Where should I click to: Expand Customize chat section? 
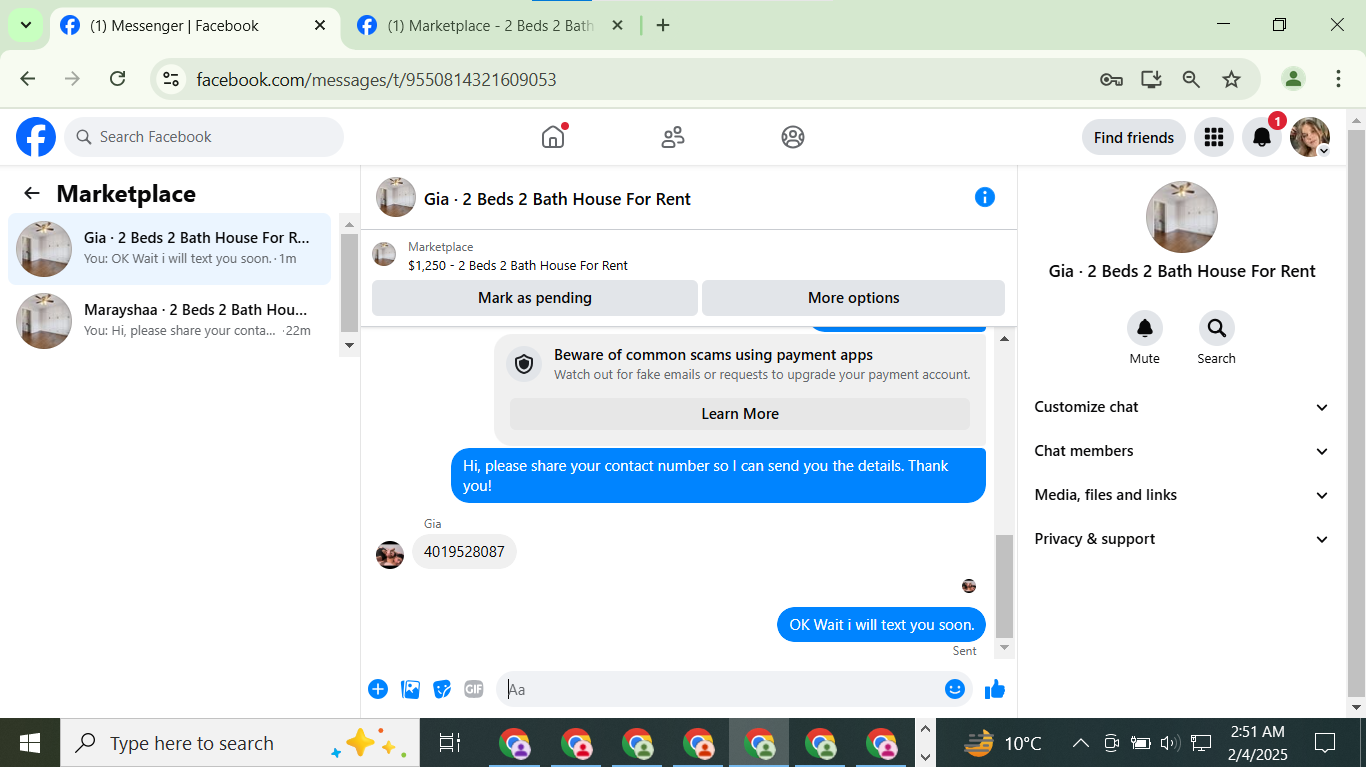[1182, 407]
